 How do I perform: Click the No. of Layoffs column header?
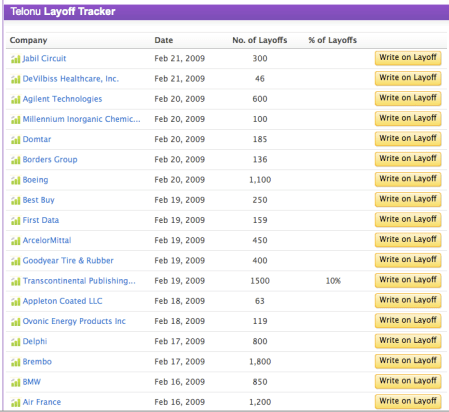(260, 40)
